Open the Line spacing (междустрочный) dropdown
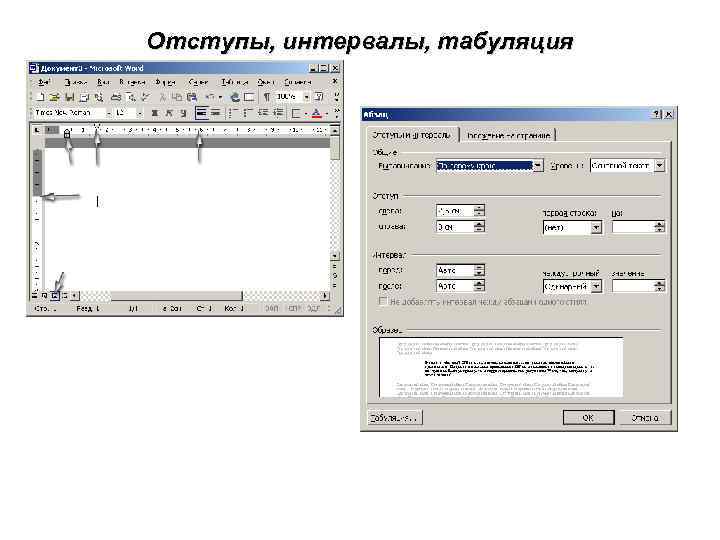Image resolution: width=720 pixels, height=540 pixels. 596,287
